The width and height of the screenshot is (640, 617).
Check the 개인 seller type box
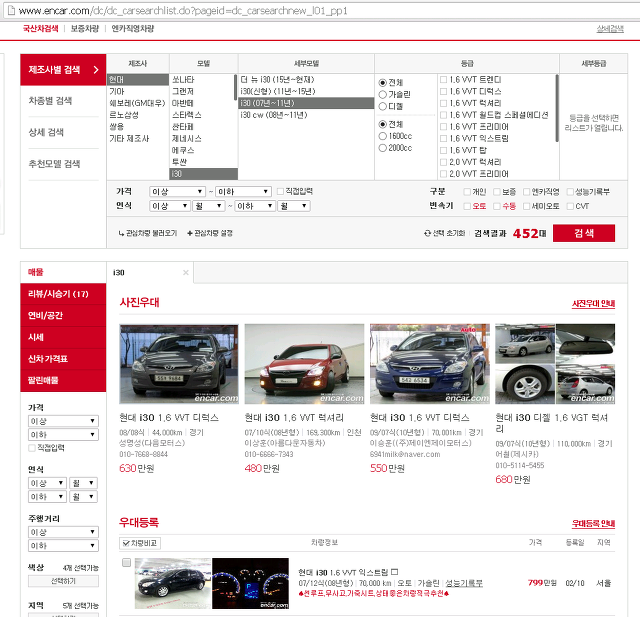[467, 192]
